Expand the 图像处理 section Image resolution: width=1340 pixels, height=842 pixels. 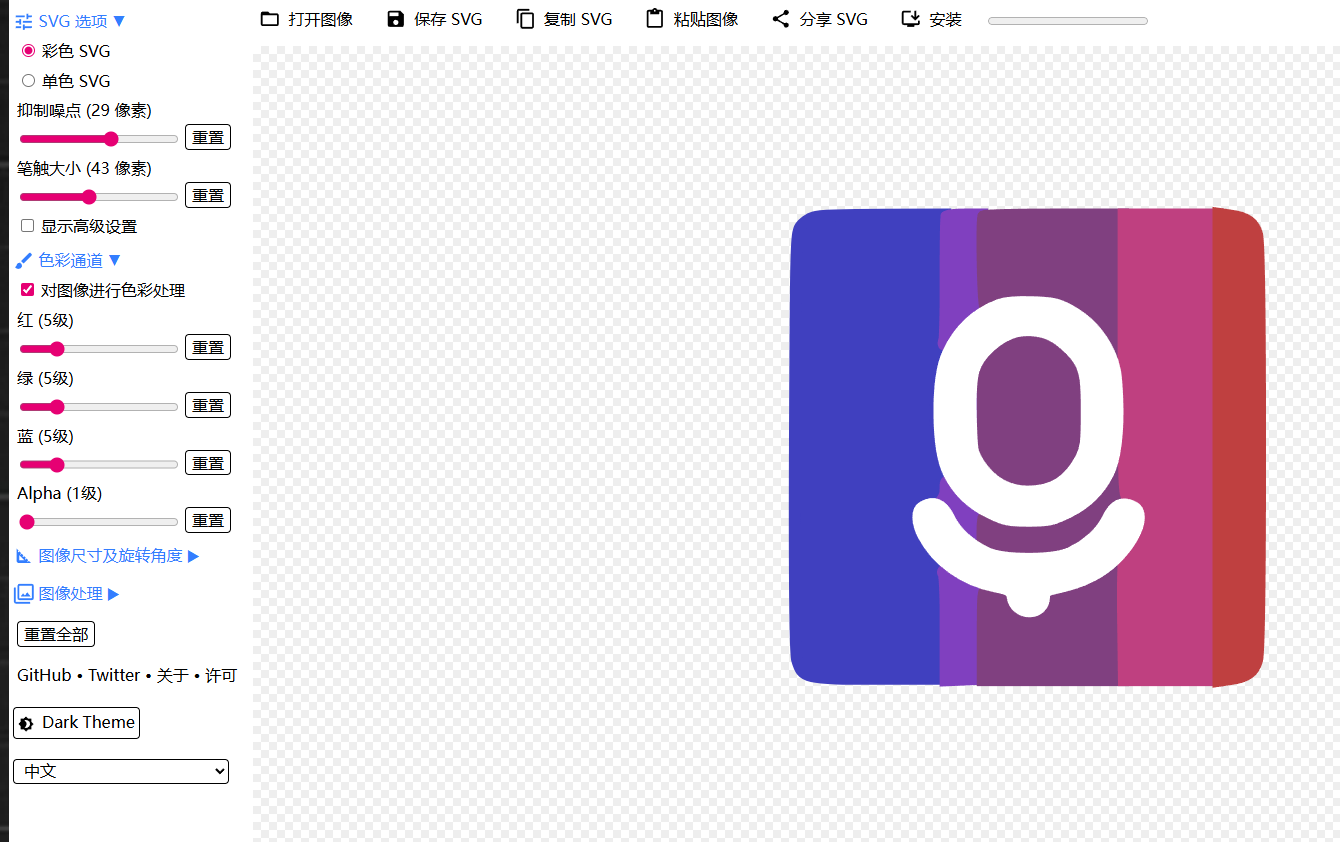(70, 594)
